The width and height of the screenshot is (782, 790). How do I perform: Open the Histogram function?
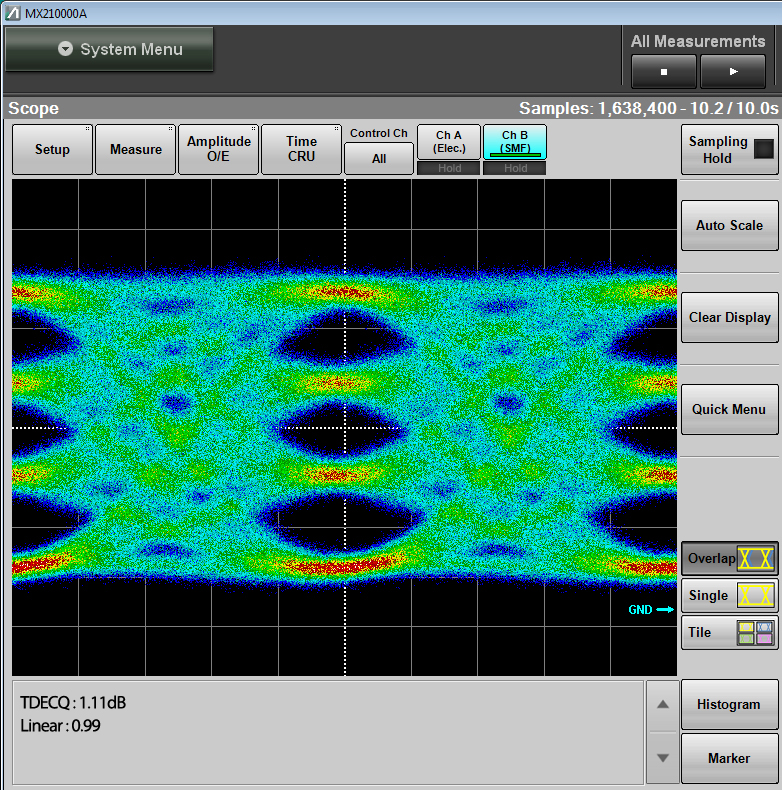tap(729, 704)
